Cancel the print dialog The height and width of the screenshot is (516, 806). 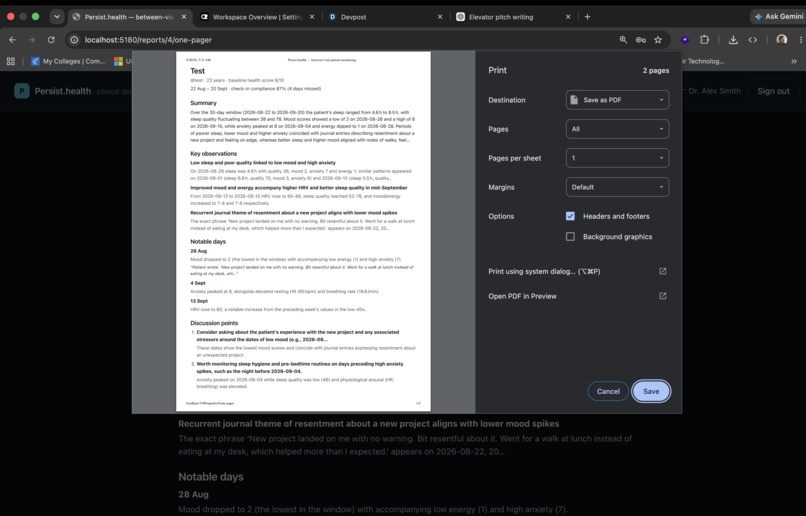click(608, 392)
